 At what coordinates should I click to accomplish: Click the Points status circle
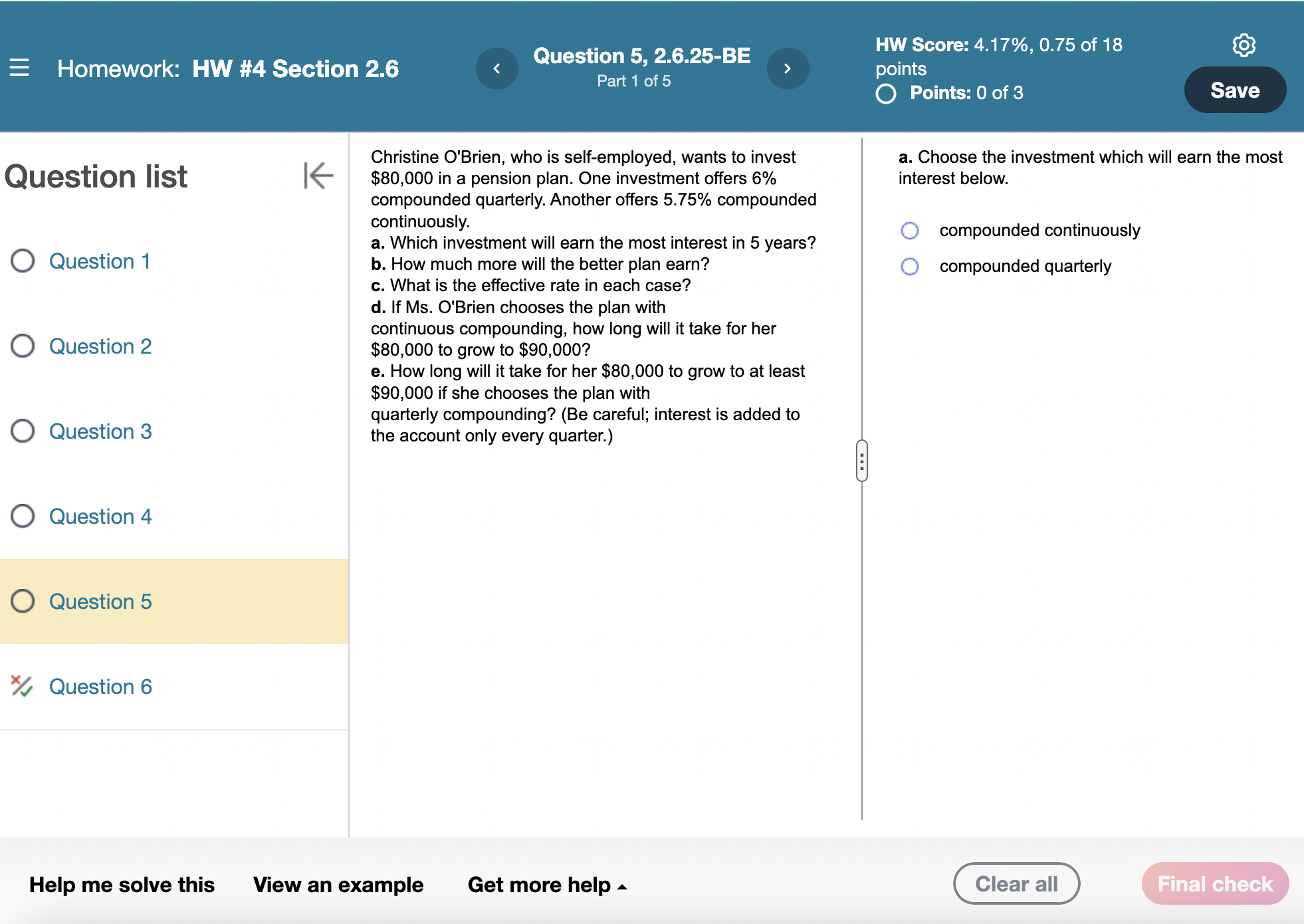886,94
